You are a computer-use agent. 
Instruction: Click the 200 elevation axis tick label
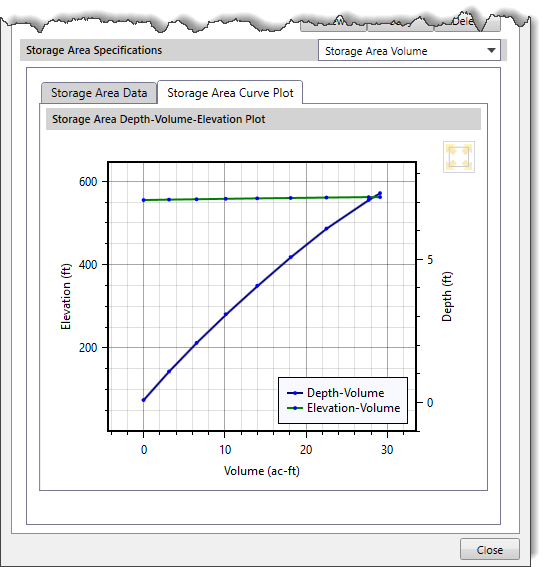click(88, 348)
